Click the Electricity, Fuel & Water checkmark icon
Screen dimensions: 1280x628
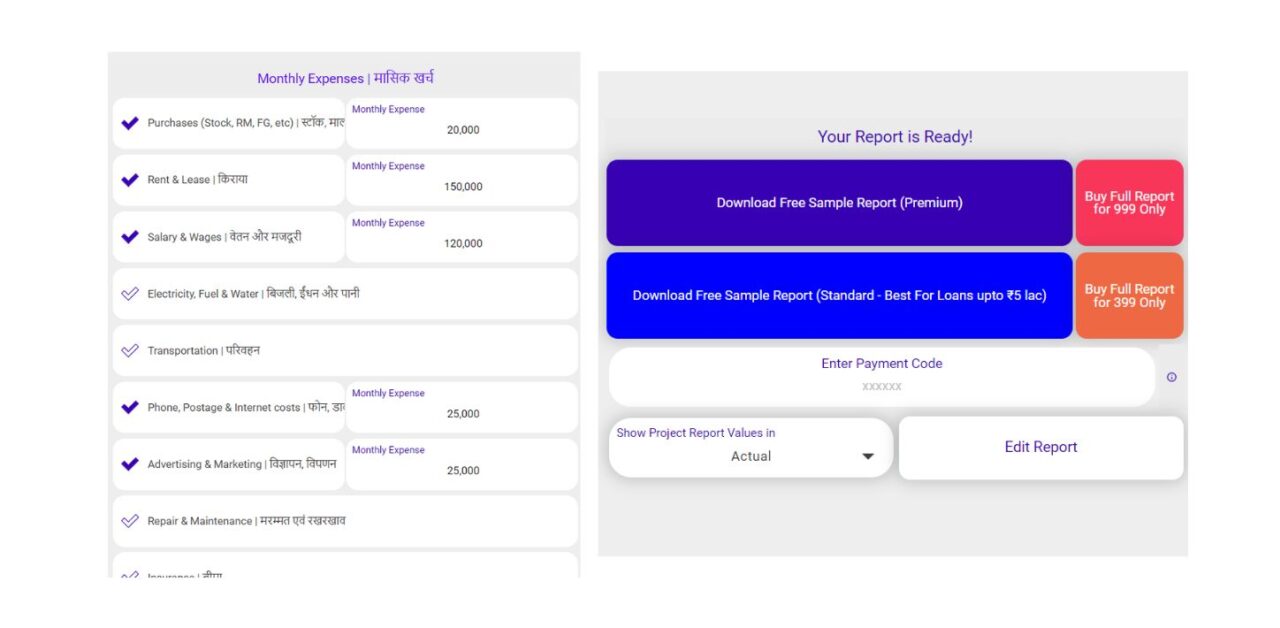(x=129, y=293)
